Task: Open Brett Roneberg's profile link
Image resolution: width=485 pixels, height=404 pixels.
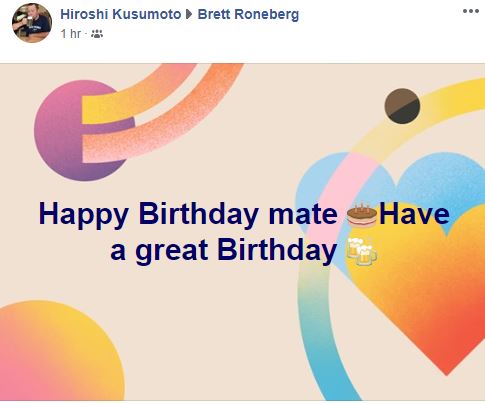Action: pyautogui.click(x=248, y=14)
